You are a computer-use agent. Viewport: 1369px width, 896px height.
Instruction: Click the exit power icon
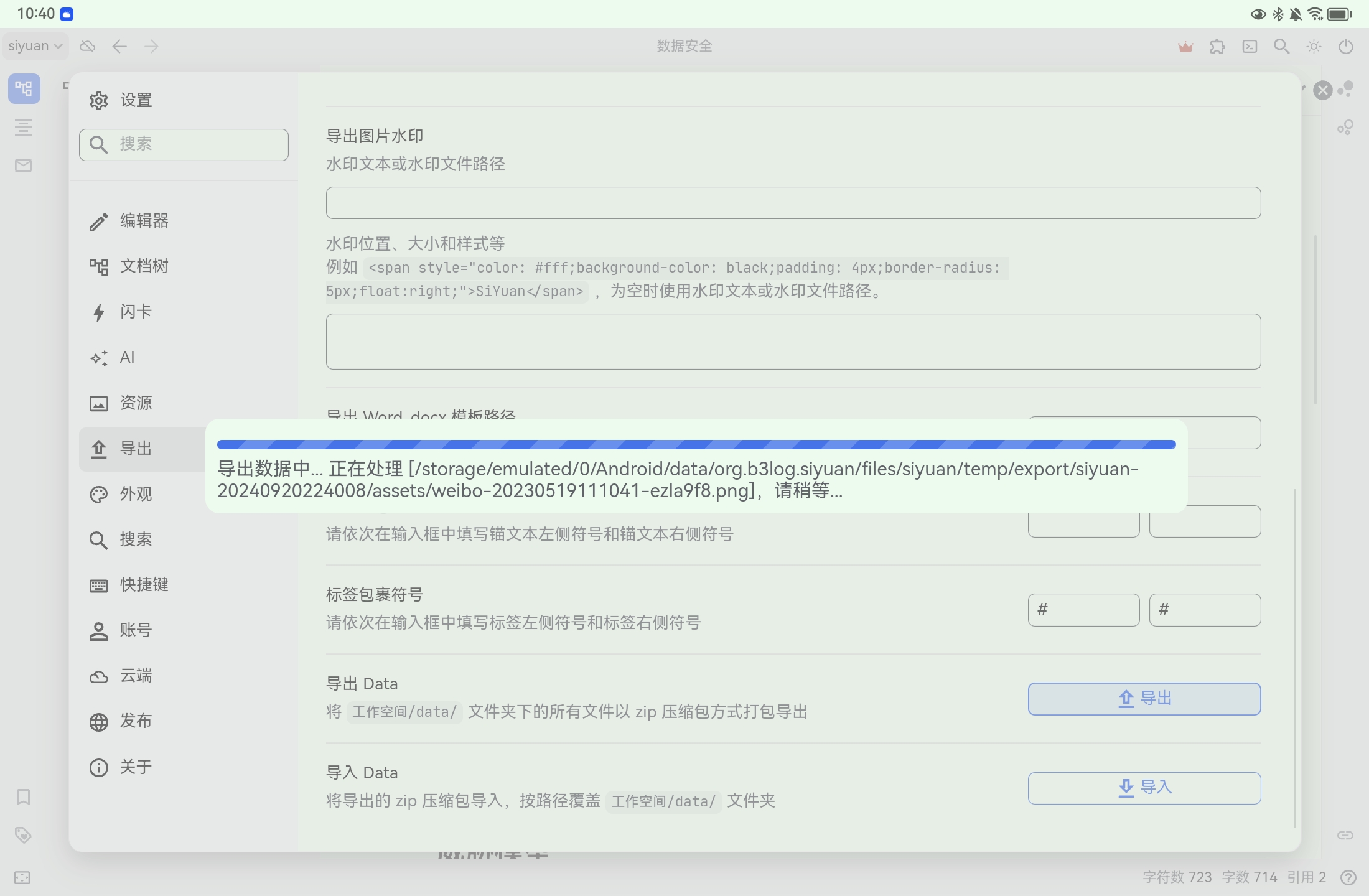(x=1346, y=45)
